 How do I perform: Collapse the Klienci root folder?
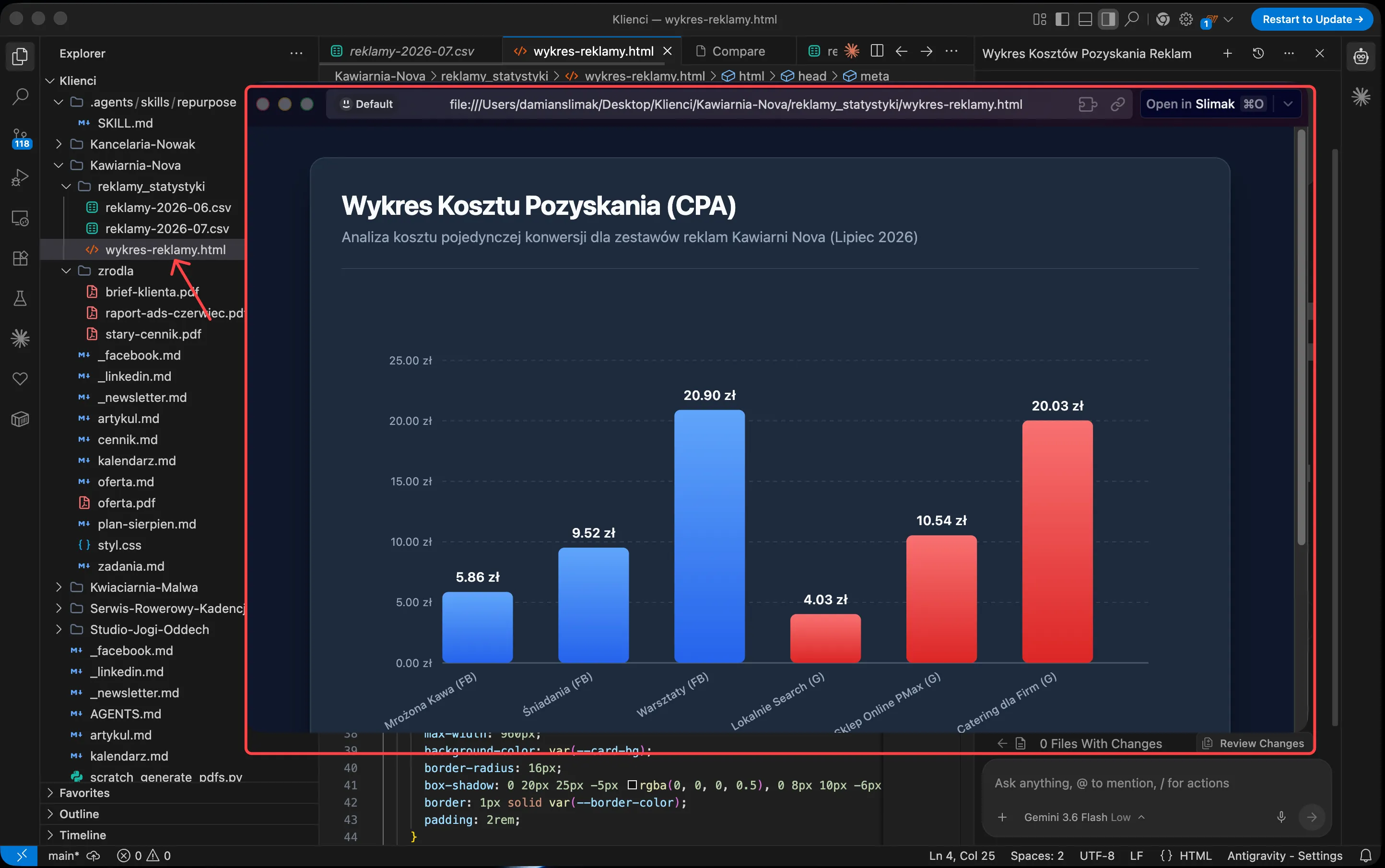(x=50, y=81)
